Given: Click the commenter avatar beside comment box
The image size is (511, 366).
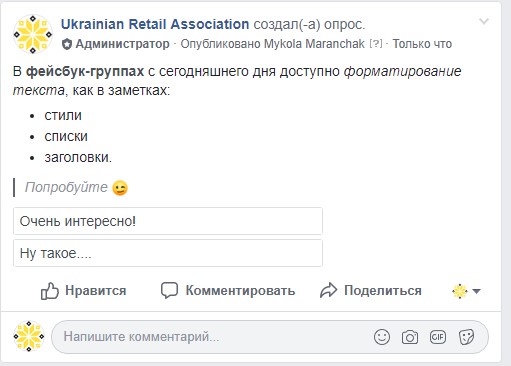Looking at the screenshot, I should point(29,336).
